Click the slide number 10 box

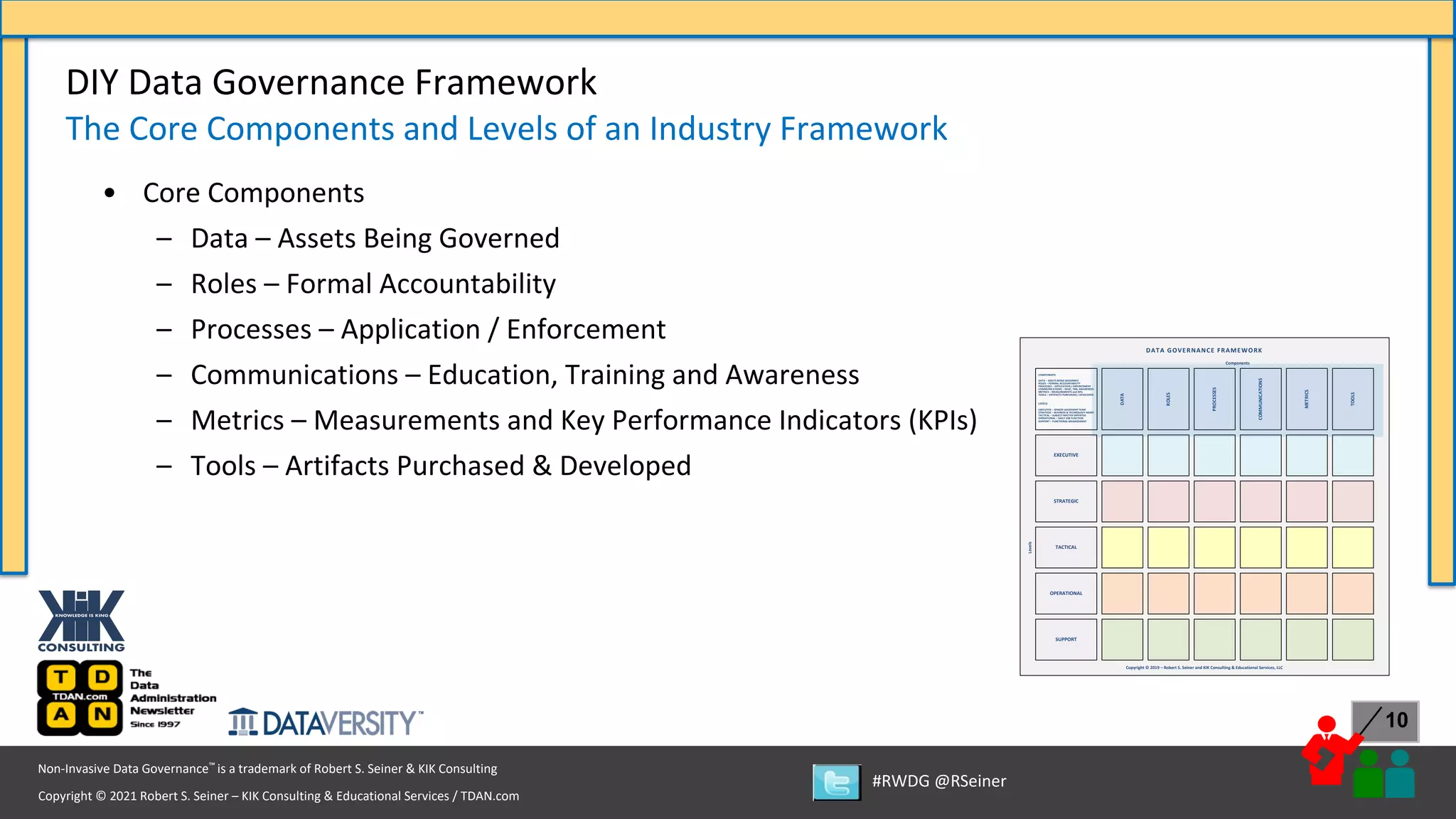(x=1386, y=721)
